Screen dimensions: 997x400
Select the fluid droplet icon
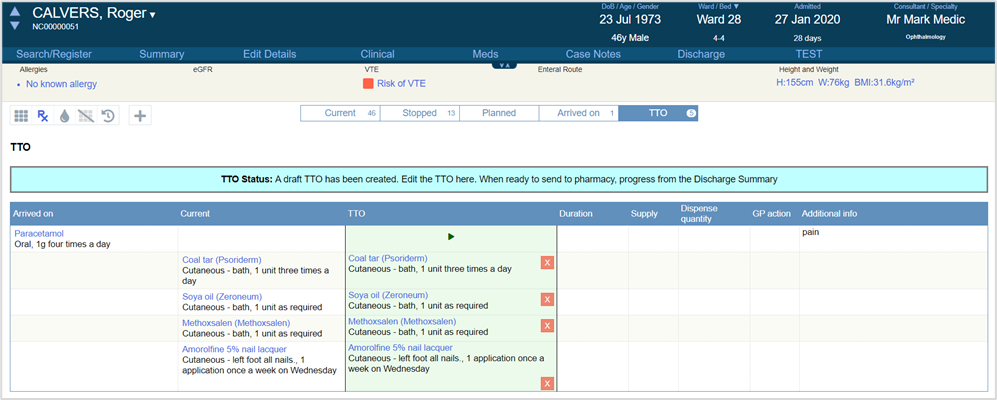click(x=64, y=116)
